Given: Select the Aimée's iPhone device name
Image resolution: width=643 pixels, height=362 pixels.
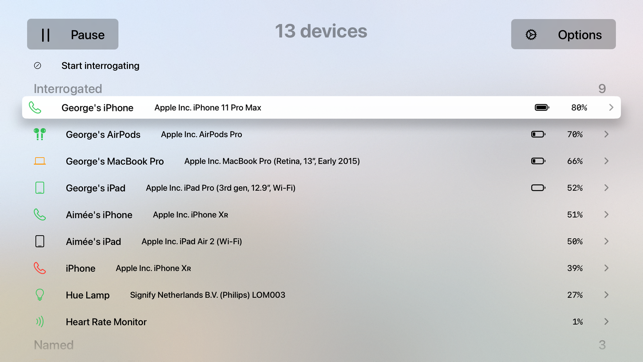Looking at the screenshot, I should point(99,215).
